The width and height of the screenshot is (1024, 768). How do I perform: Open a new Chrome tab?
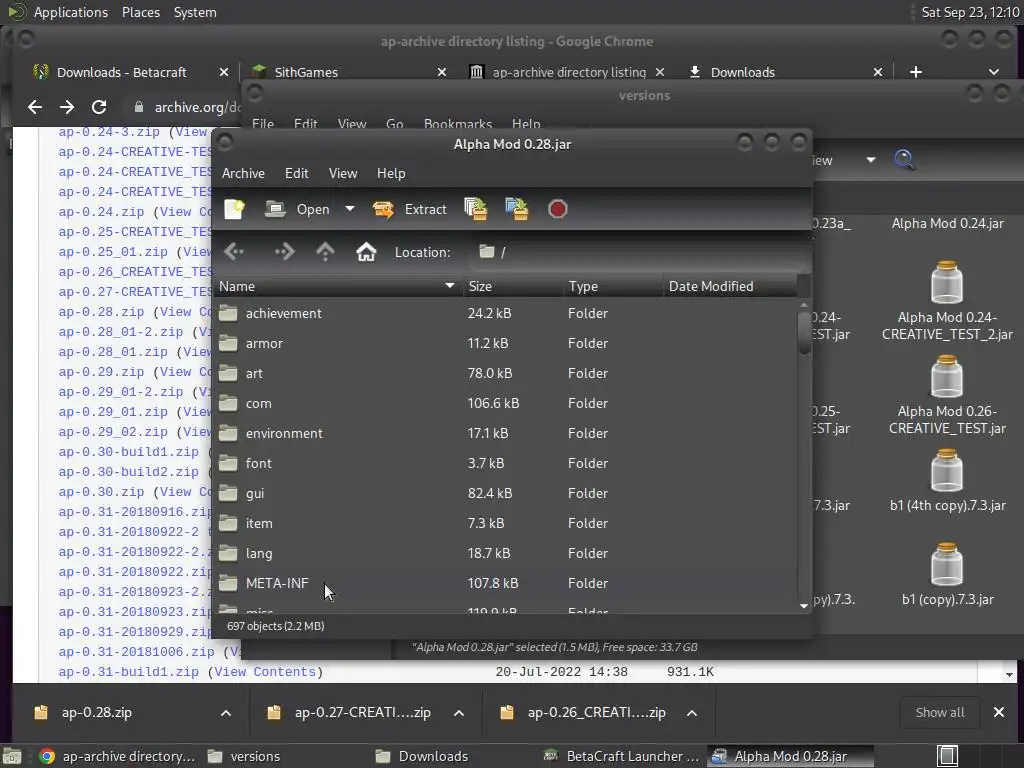coord(916,72)
